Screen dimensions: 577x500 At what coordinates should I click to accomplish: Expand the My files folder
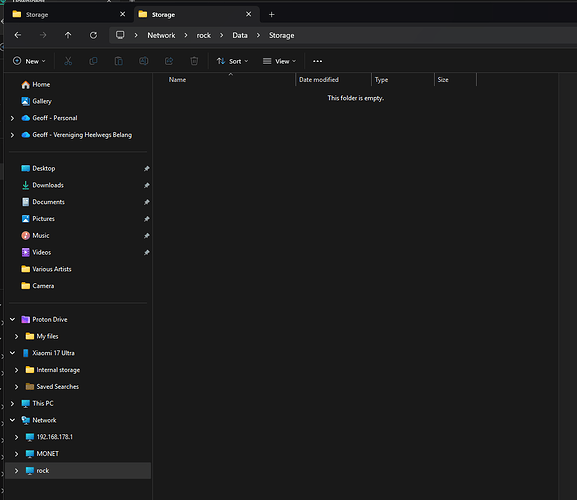pyautogui.click(x=16, y=336)
